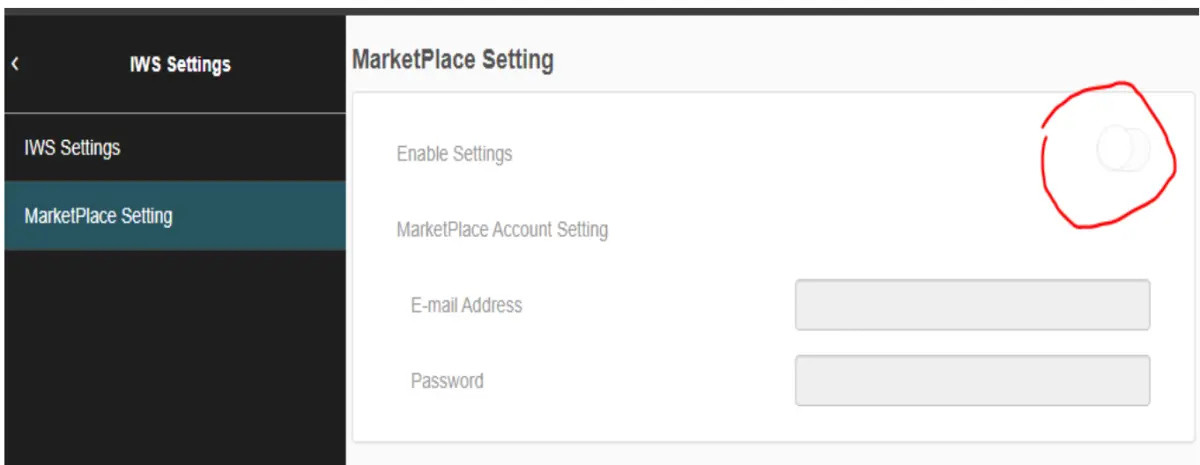
Task: Click the MarketPlace Setting page heading
Action: point(453,60)
